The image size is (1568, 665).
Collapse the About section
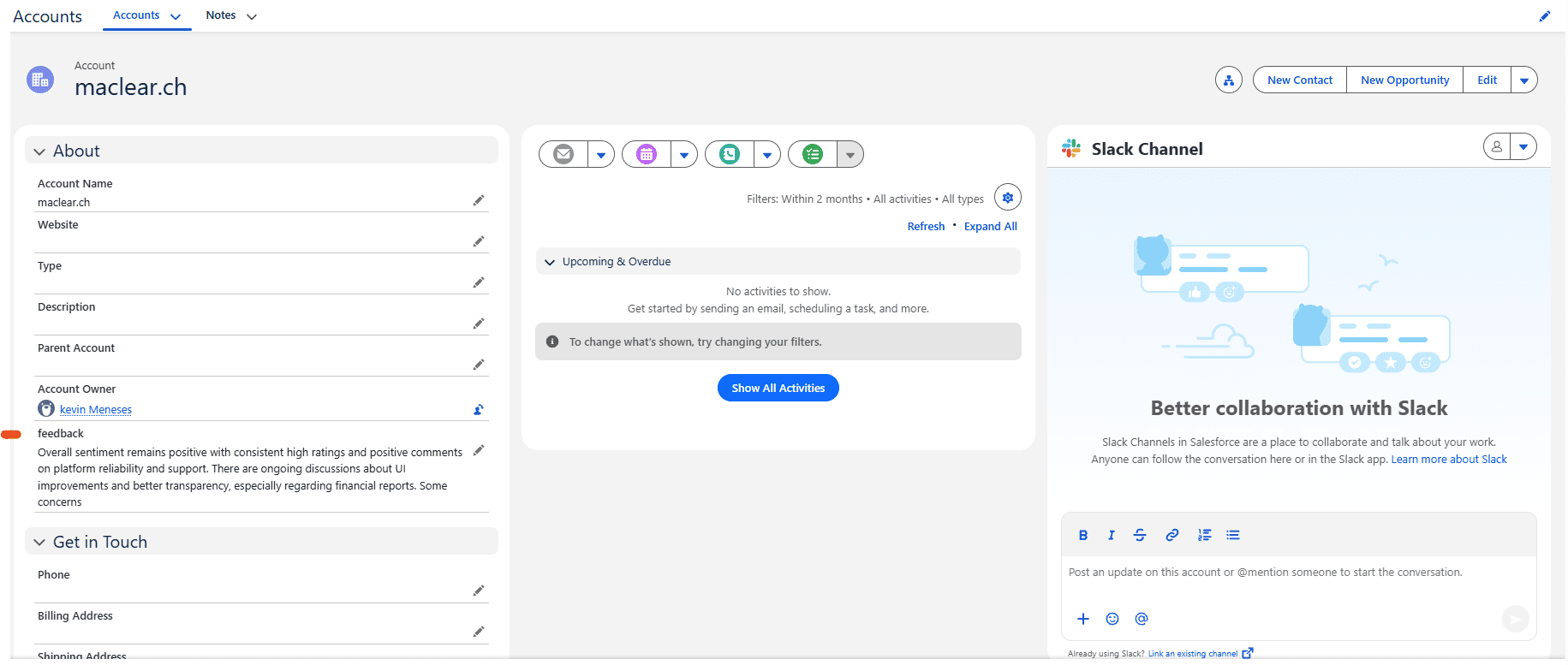tap(39, 151)
